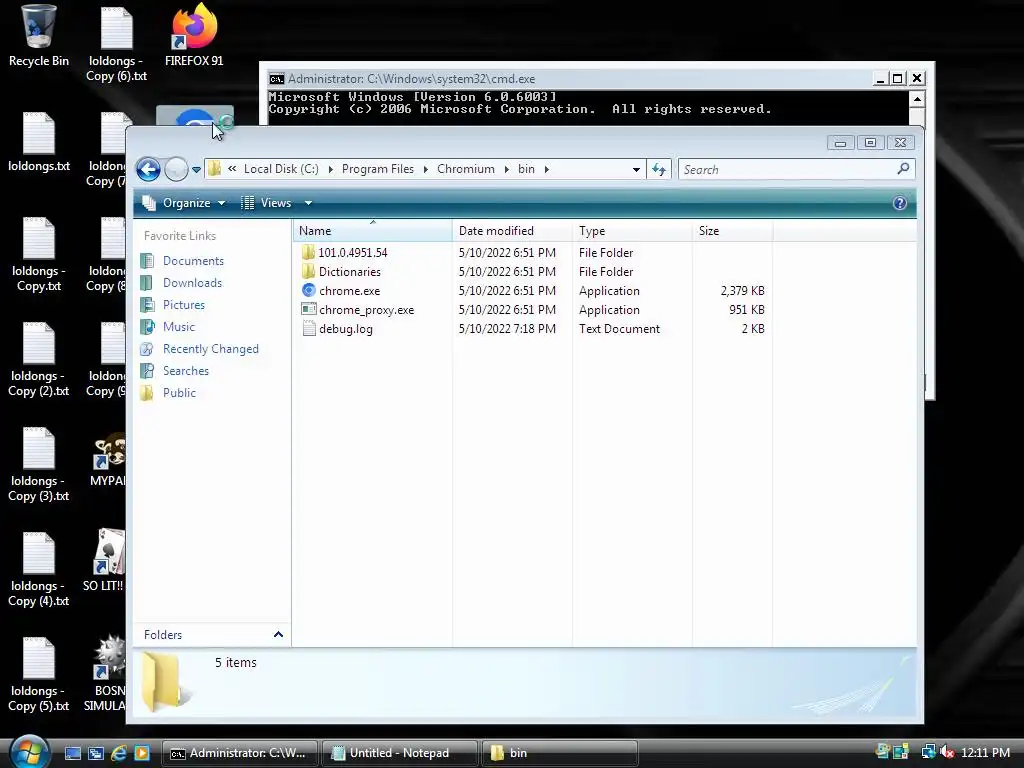Screen dimensions: 1024x768
Task: Select Program Files in breadcrumb
Action: point(377,169)
